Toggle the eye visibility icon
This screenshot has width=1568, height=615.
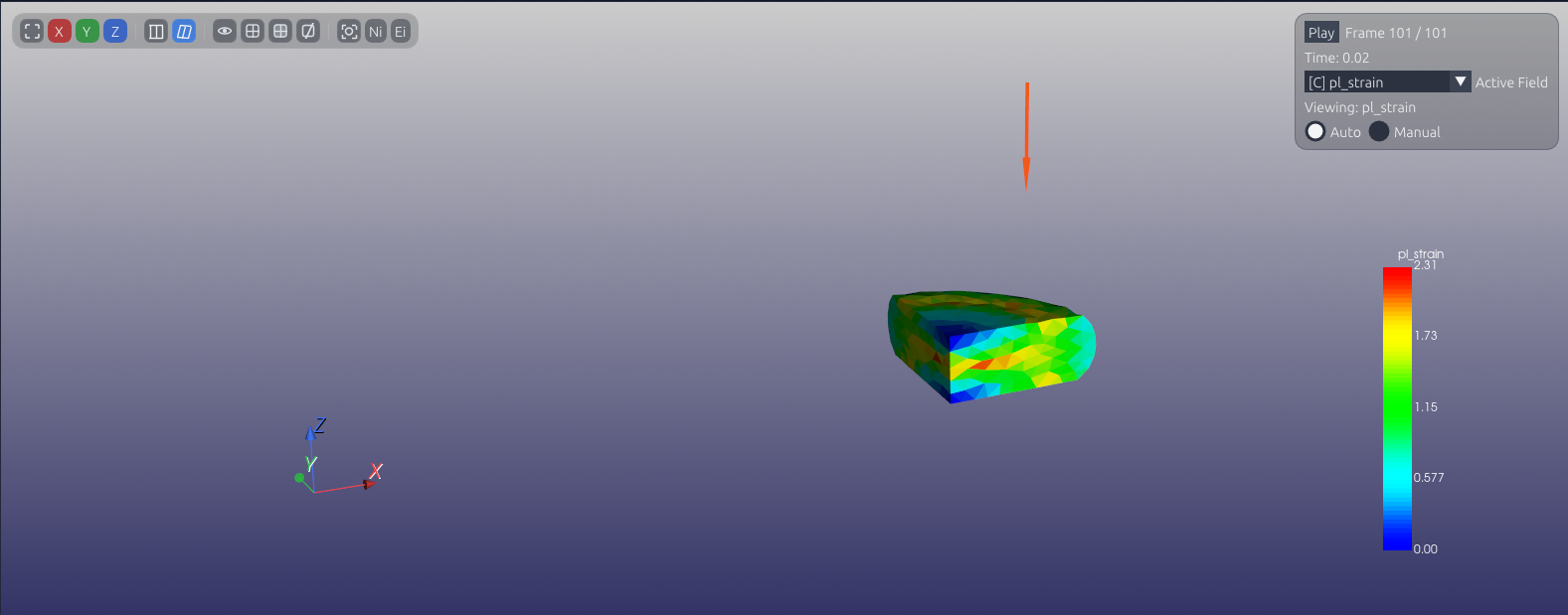click(x=225, y=32)
